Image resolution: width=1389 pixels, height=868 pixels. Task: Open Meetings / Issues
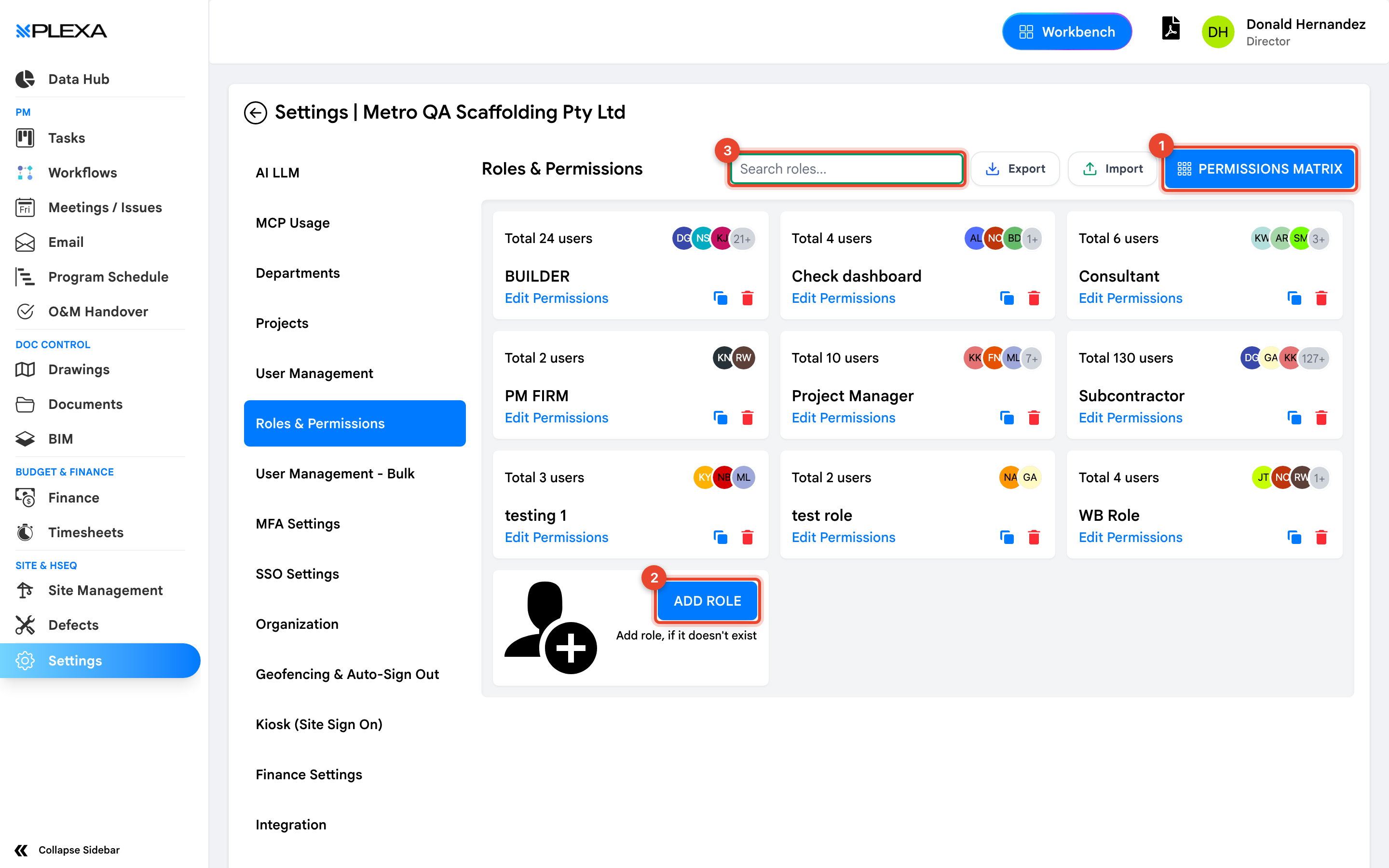105,207
